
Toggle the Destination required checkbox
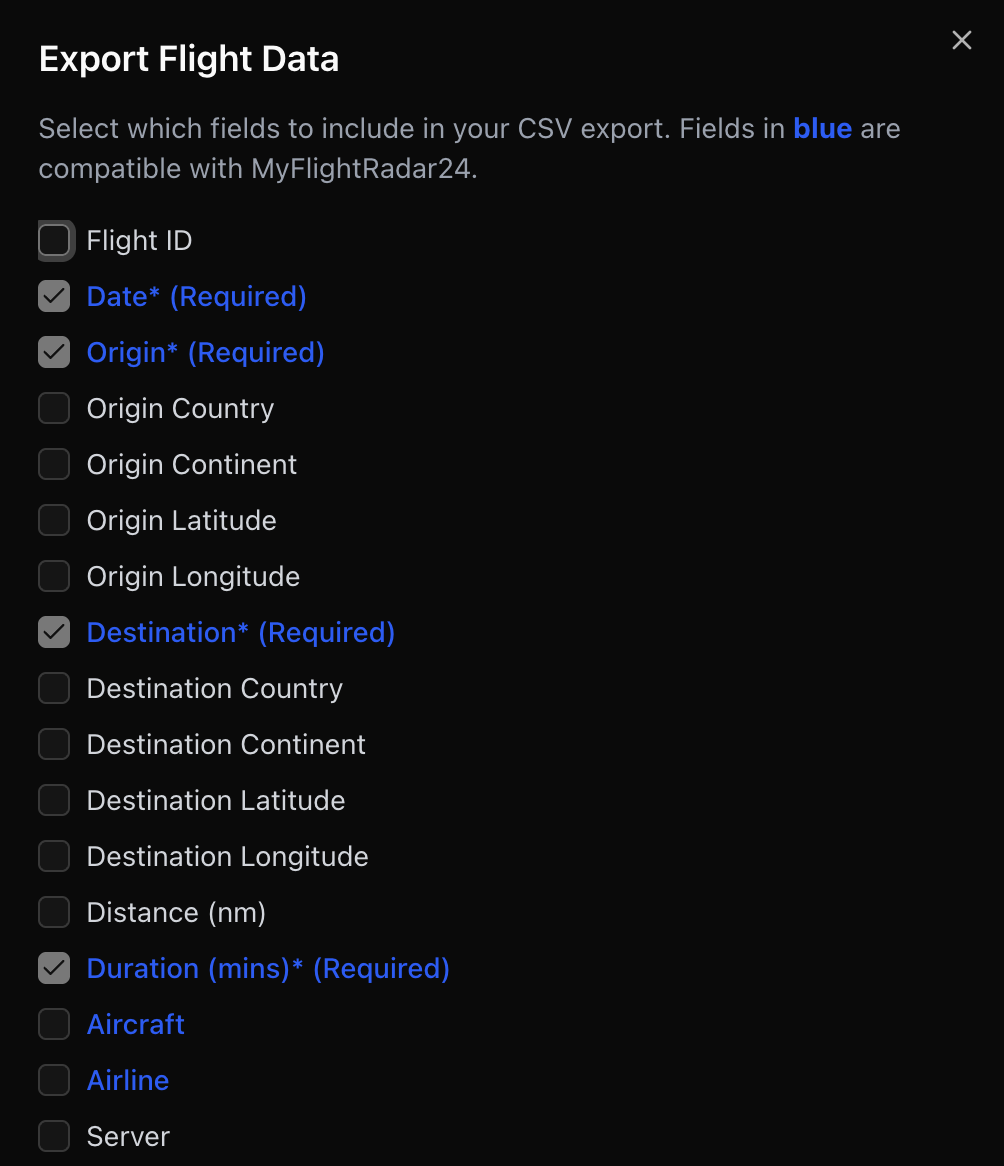tap(54, 632)
